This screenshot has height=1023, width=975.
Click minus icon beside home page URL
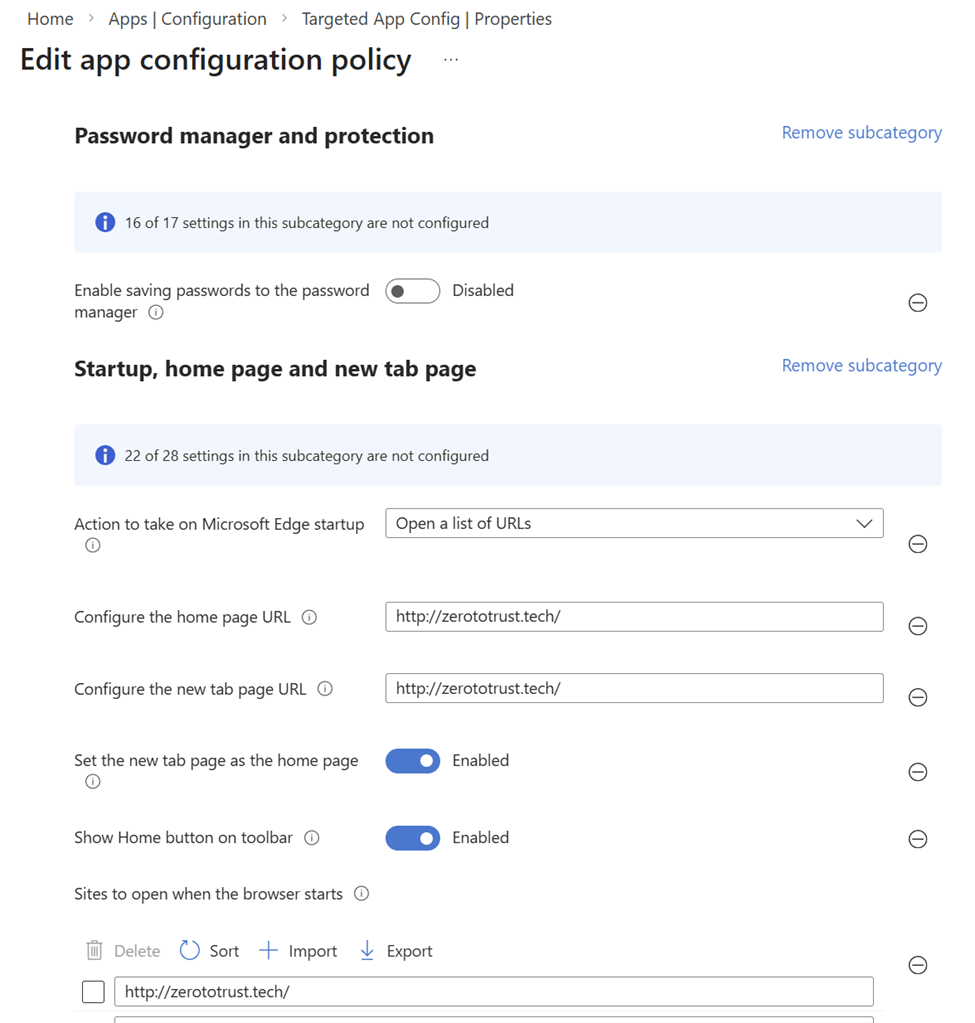coord(917,626)
